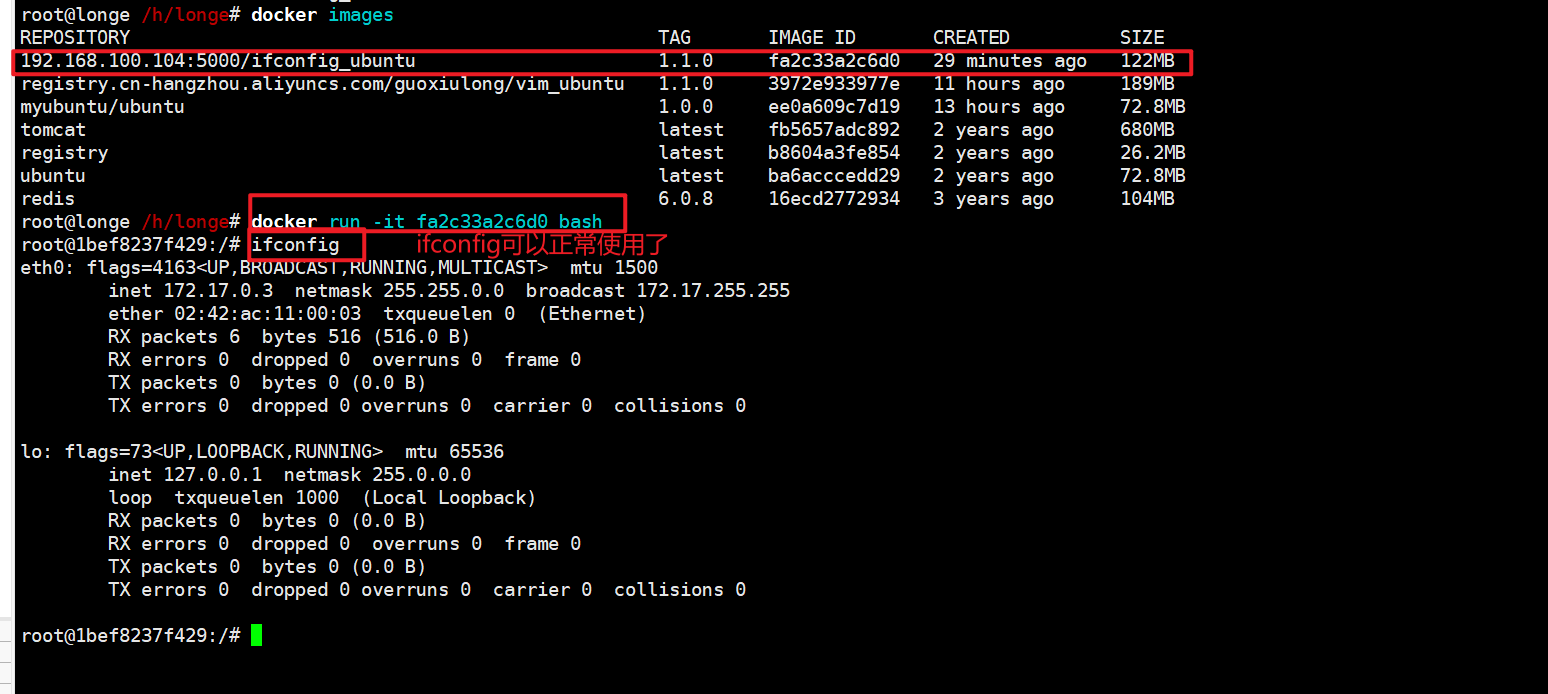
Task: Select the registry.cn-hangzhou.aliyuncs.com vim_ubuntu repository
Action: click(x=322, y=84)
